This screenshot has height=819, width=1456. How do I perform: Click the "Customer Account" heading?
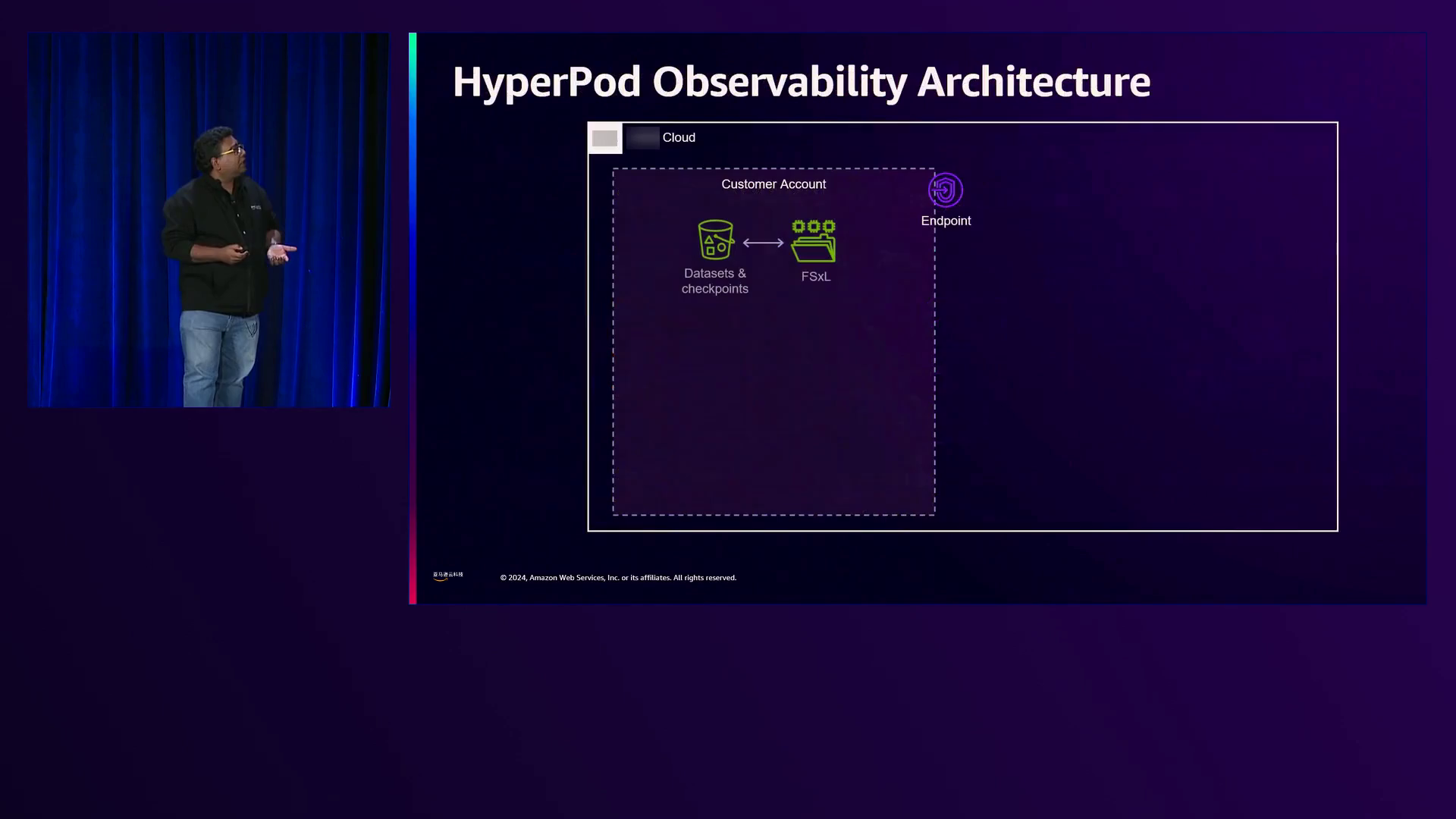pyautogui.click(x=773, y=184)
